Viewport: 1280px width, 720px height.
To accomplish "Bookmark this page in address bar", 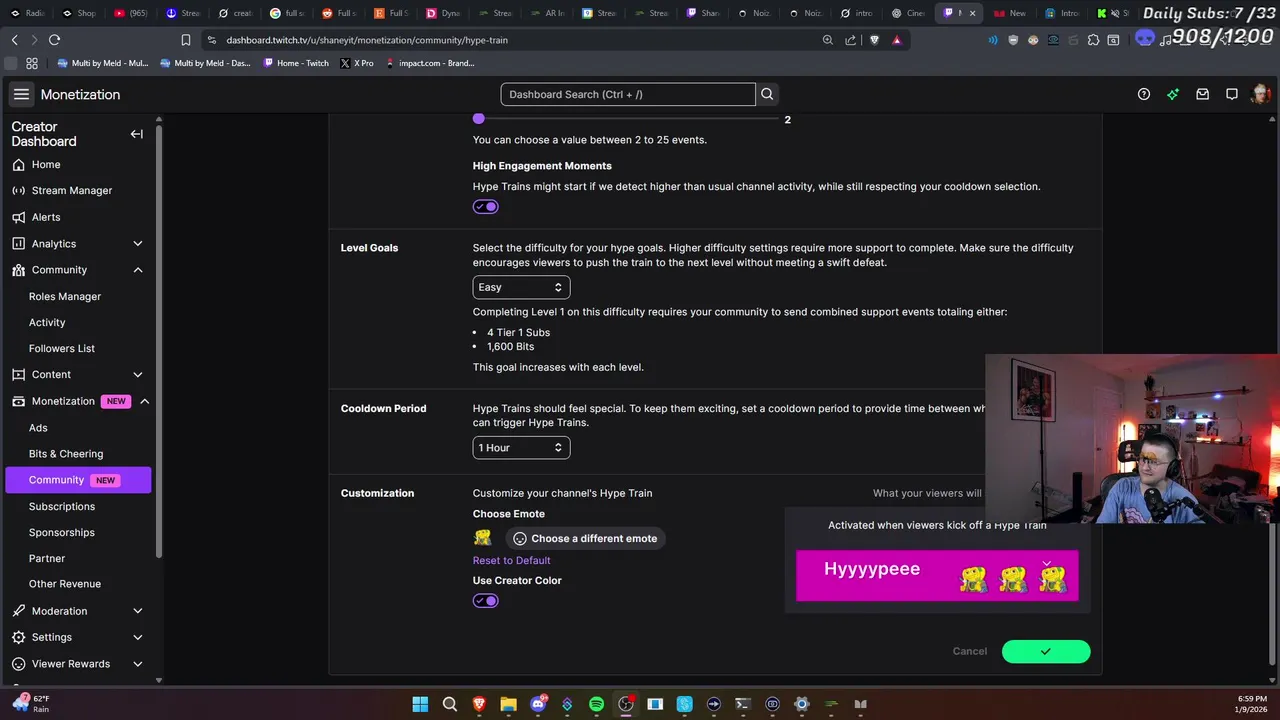I will point(185,40).
